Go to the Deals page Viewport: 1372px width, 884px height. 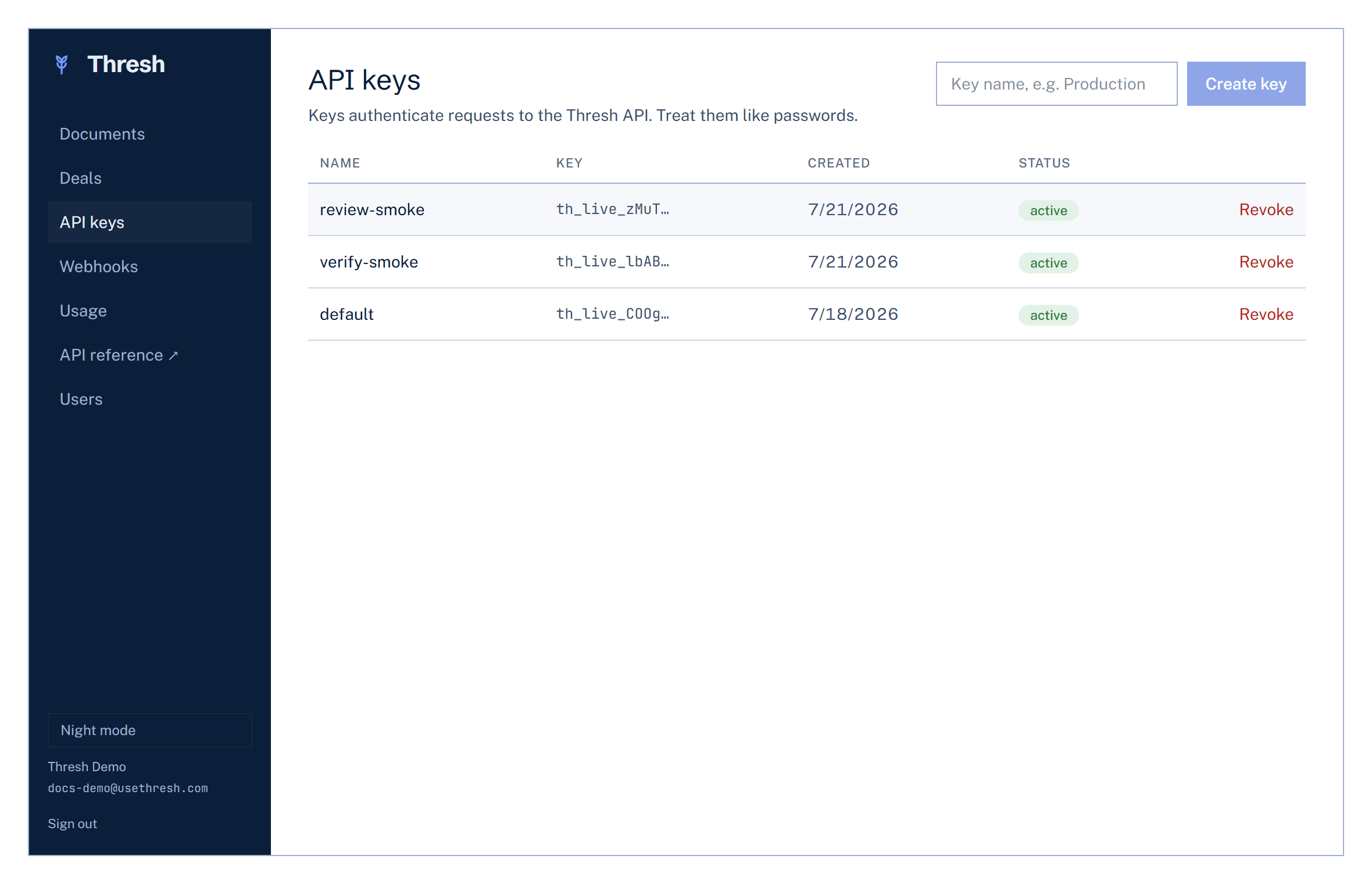(150, 178)
